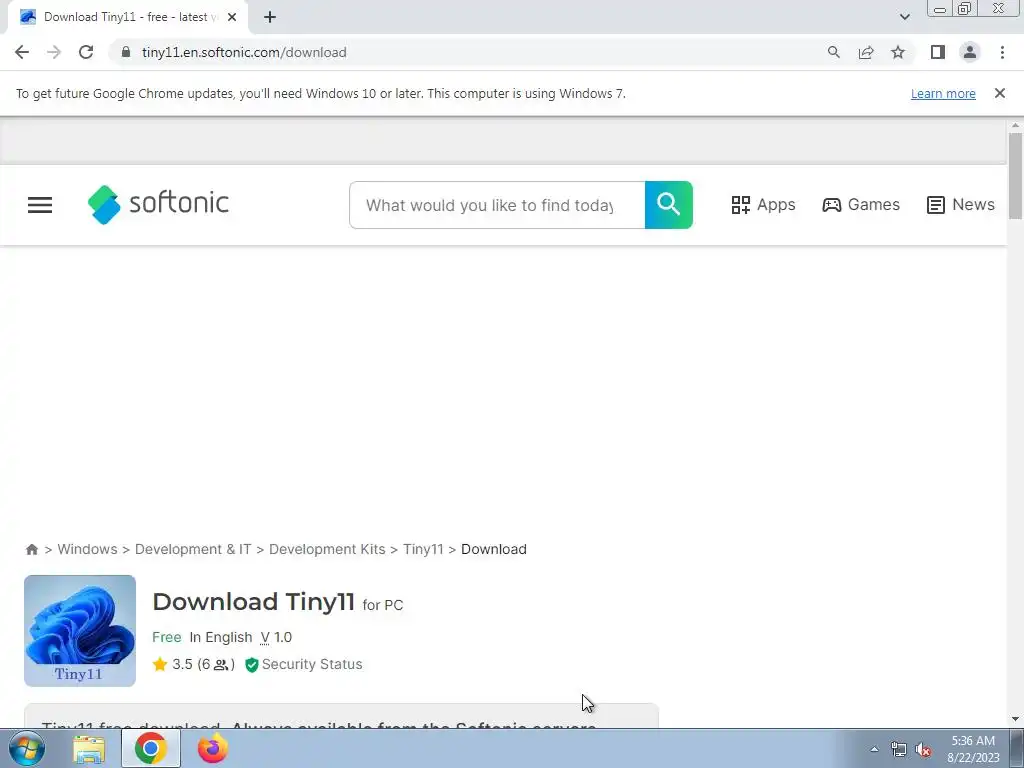Dismiss the Chrome update notice
This screenshot has height=768, width=1024.
pyautogui.click(x=999, y=93)
